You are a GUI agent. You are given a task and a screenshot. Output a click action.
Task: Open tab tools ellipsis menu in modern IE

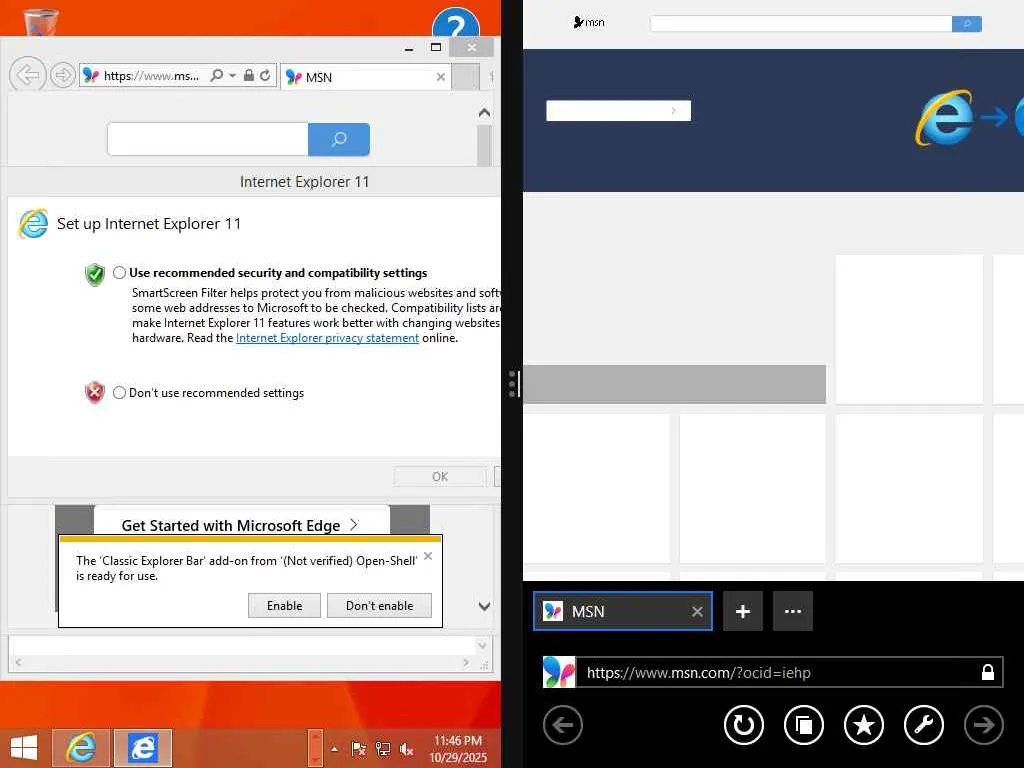pyautogui.click(x=793, y=611)
